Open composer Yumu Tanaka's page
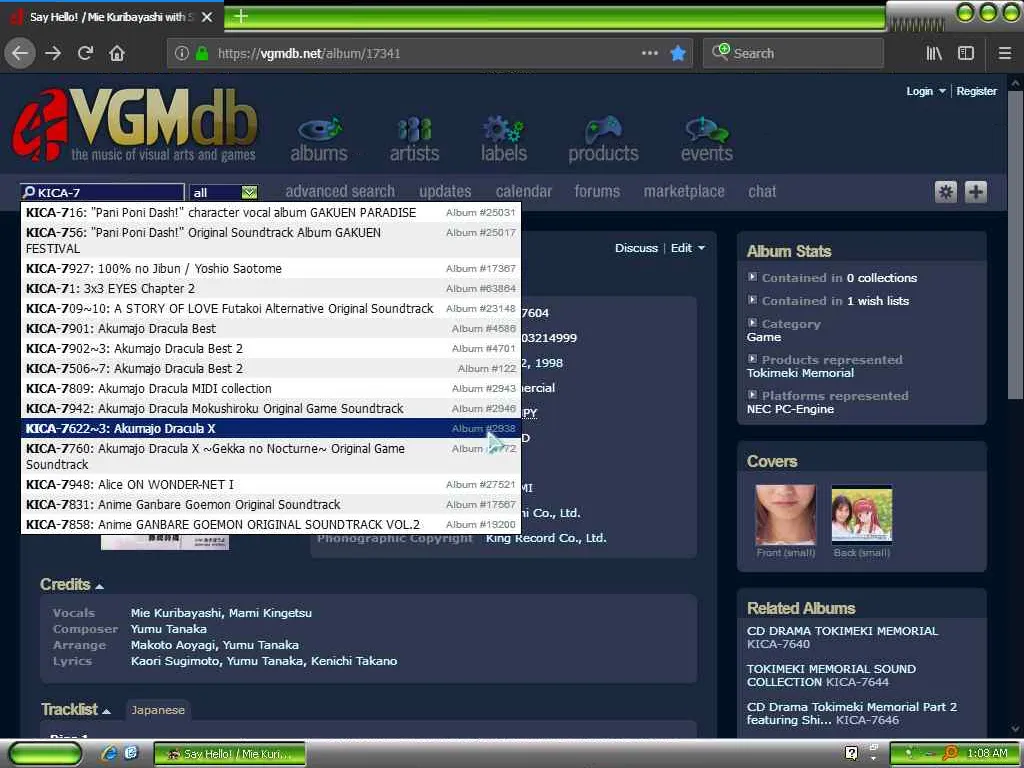The height and width of the screenshot is (768, 1024). [168, 629]
